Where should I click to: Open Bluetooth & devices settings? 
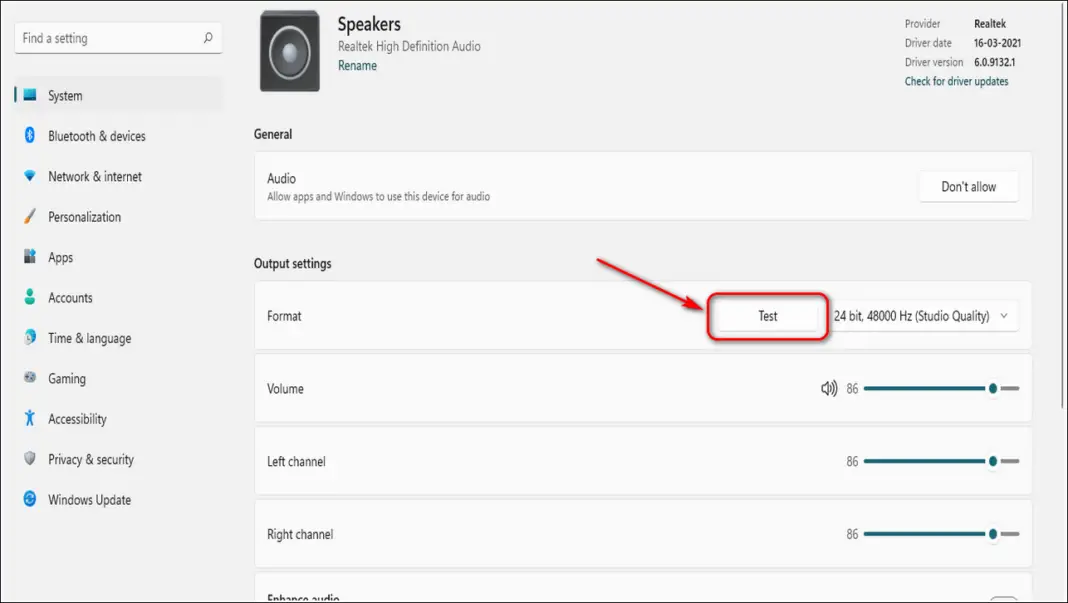click(x=96, y=136)
